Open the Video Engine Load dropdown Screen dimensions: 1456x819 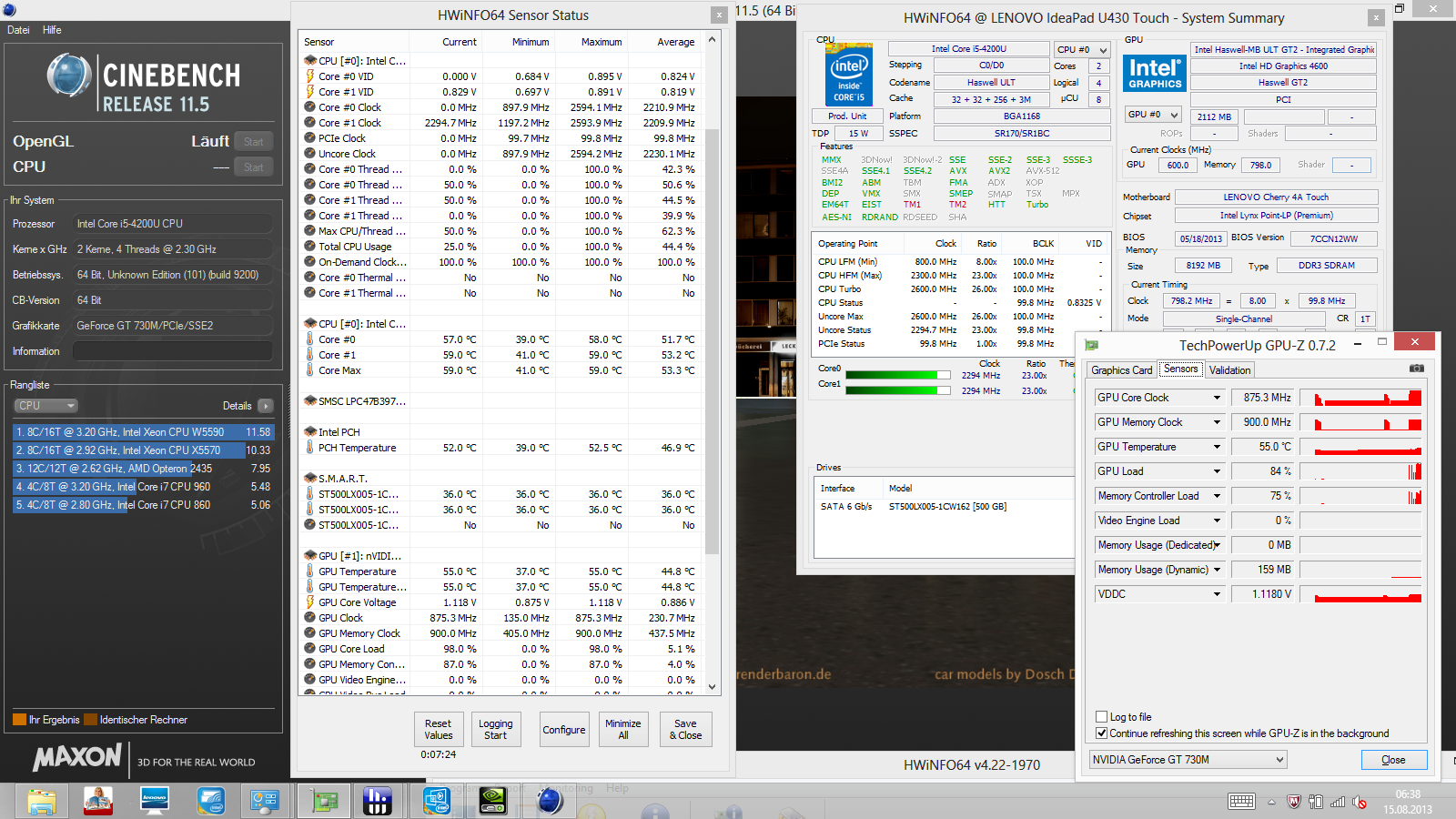pos(1217,521)
